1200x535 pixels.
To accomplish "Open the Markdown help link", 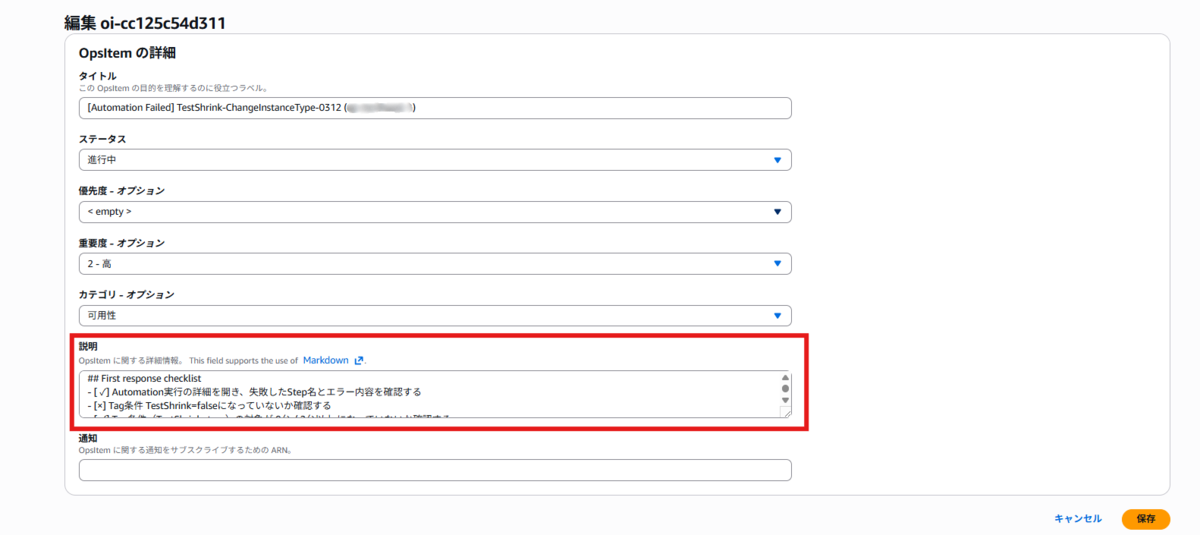I will [x=326, y=360].
